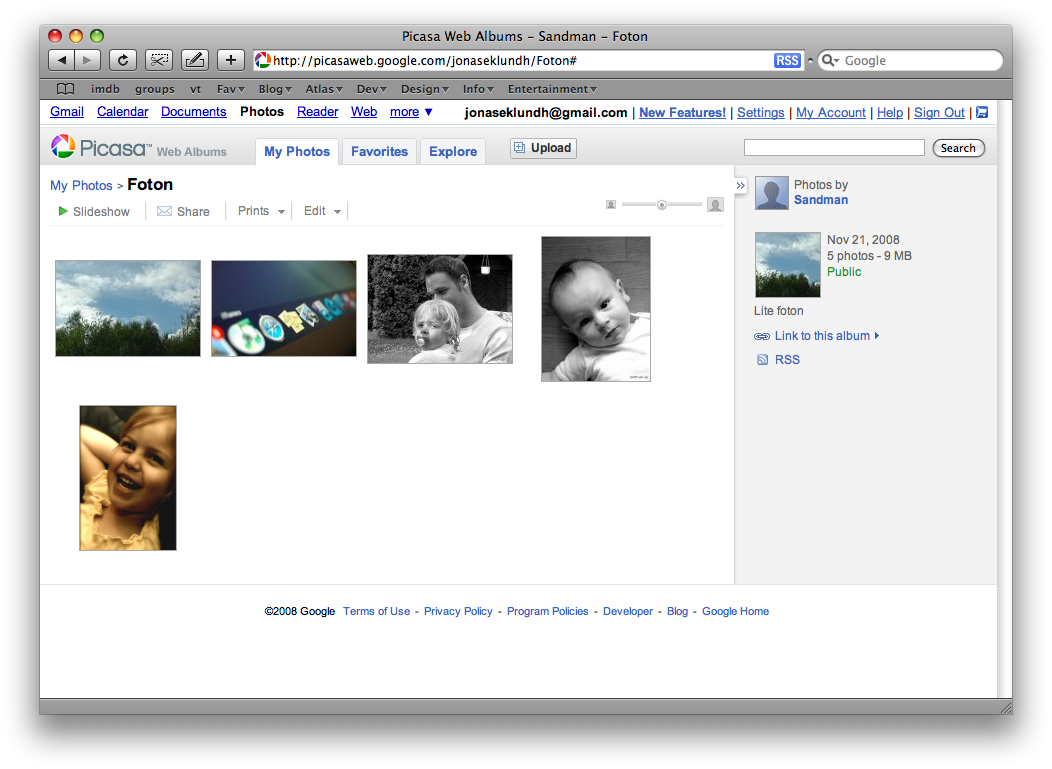
Task: Click the Upload button
Action: (543, 148)
